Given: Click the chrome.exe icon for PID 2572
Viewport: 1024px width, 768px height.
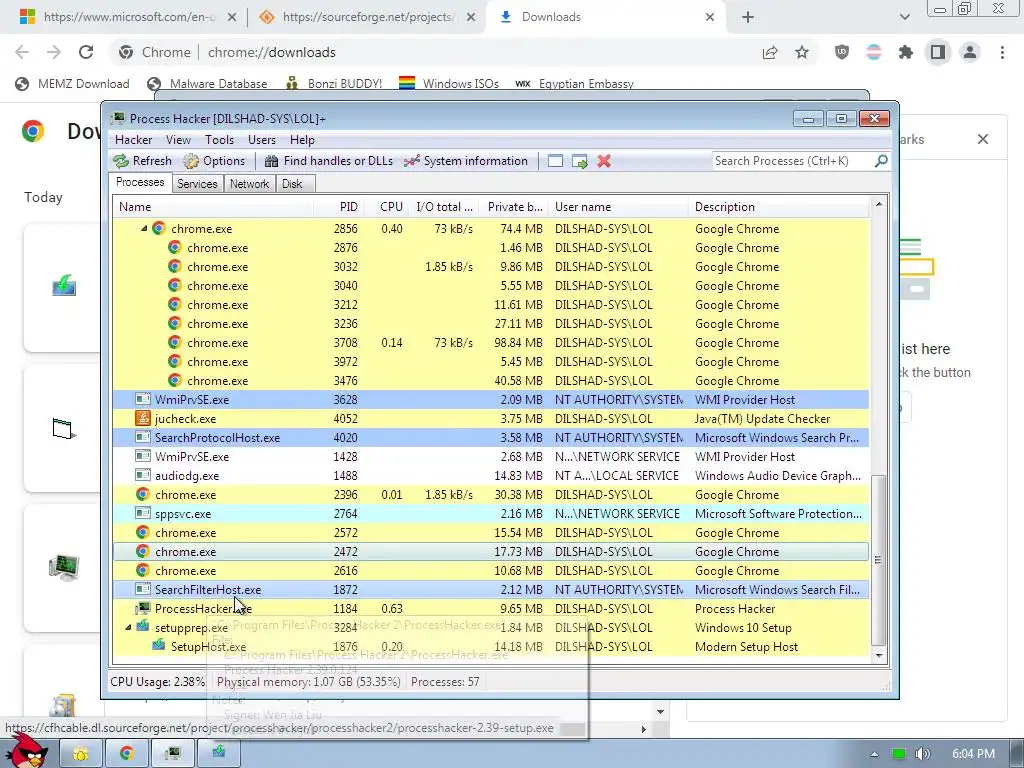Looking at the screenshot, I should click(x=142, y=532).
